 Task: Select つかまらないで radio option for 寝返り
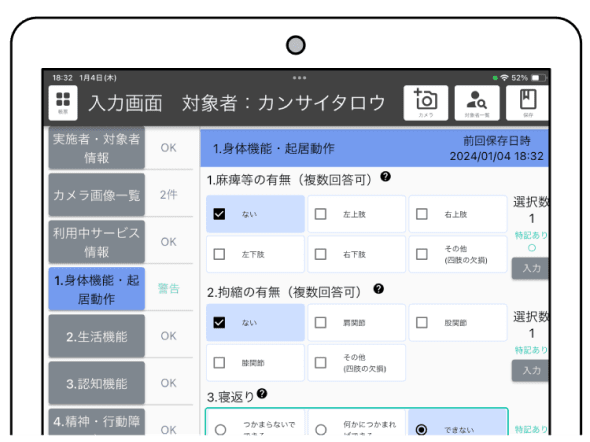click(x=220, y=429)
